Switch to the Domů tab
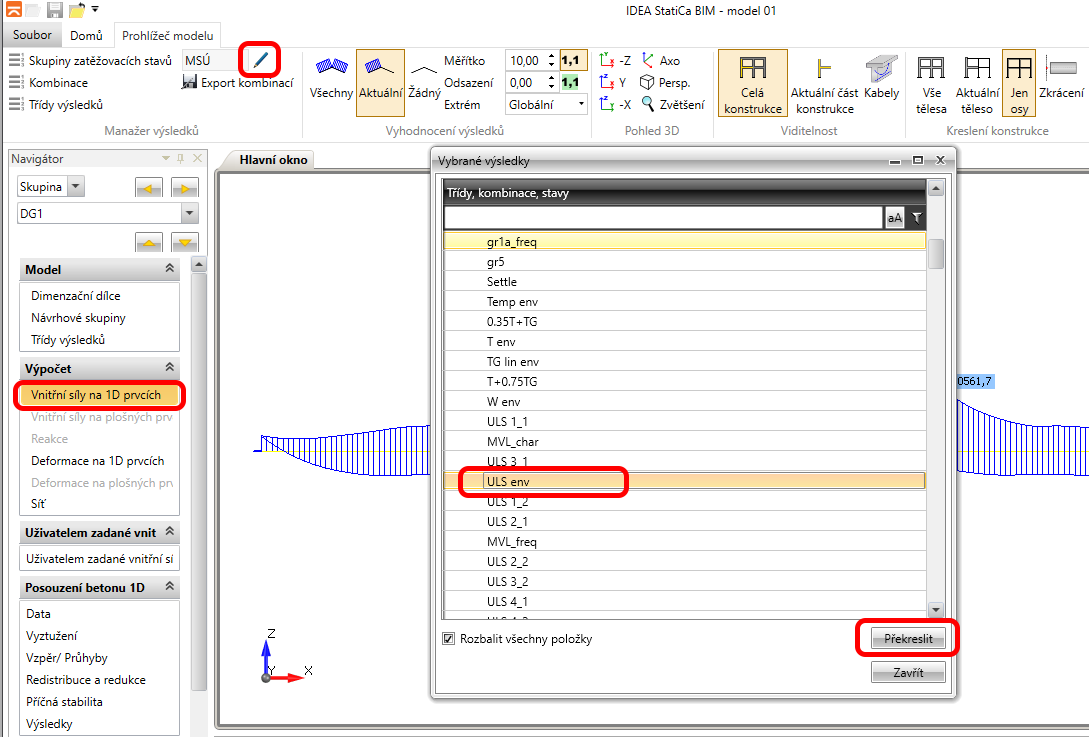 pos(86,35)
